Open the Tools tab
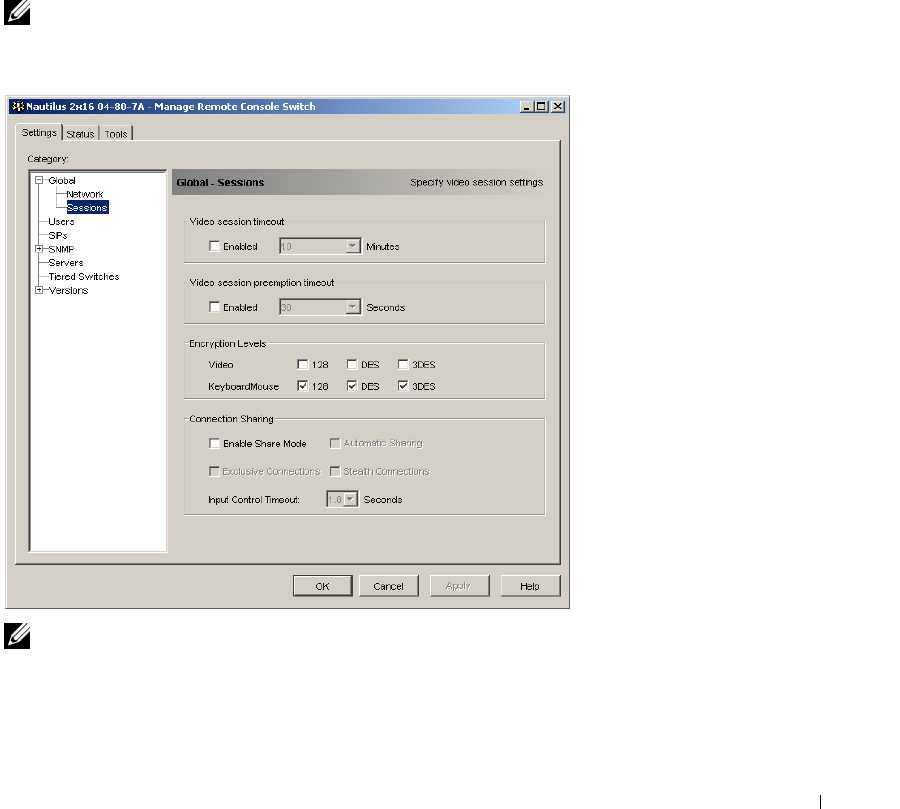 point(116,134)
